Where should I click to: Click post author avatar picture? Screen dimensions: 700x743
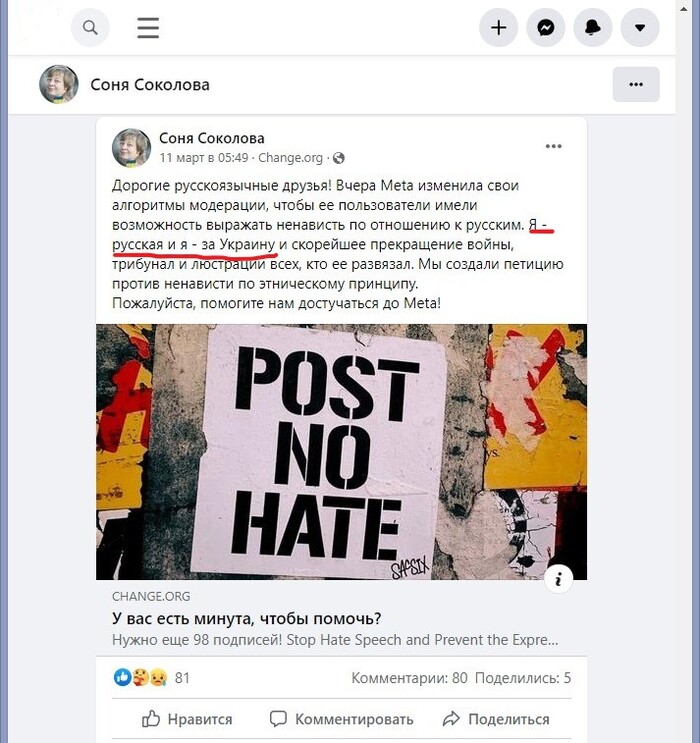pos(131,147)
